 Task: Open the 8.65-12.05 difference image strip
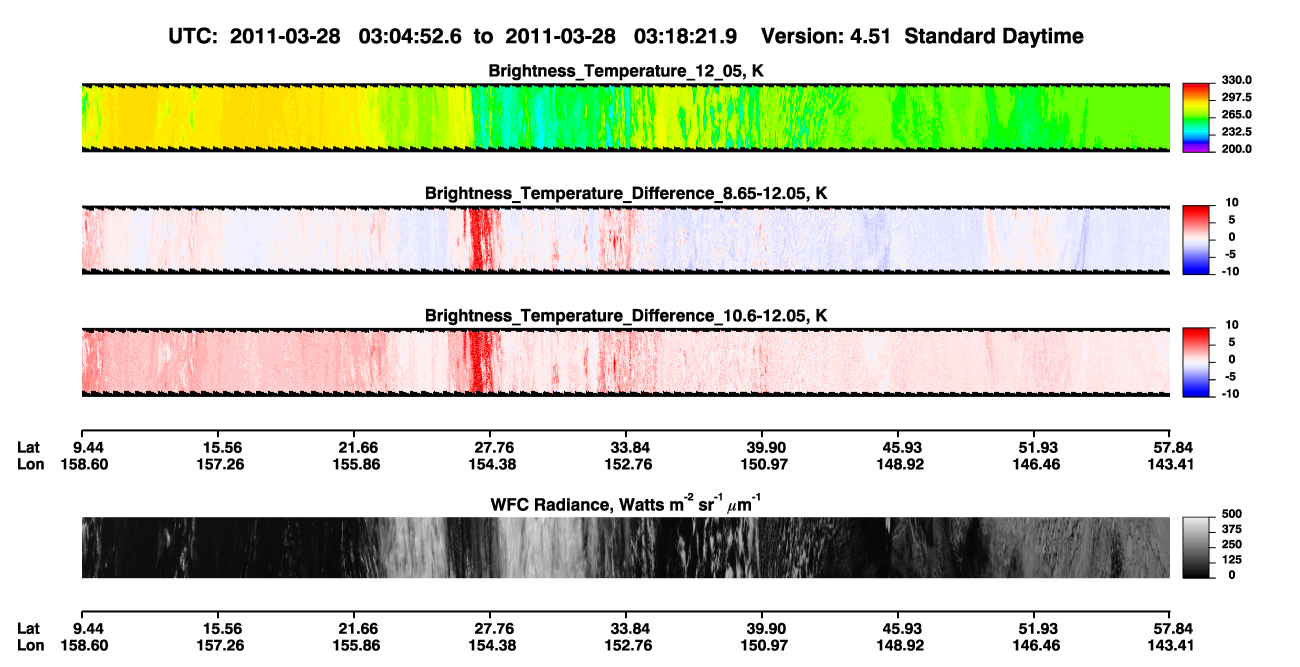click(625, 240)
